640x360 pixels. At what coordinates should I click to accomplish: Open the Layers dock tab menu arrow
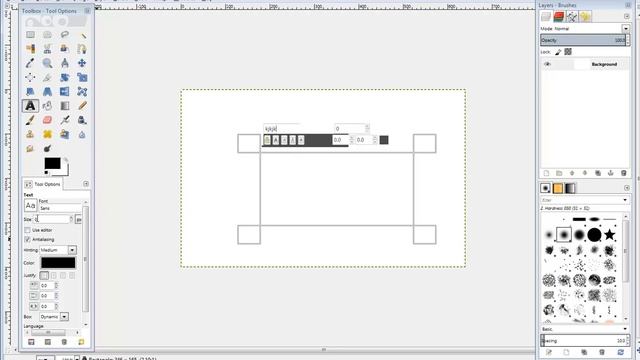pyautogui.click(x=627, y=16)
